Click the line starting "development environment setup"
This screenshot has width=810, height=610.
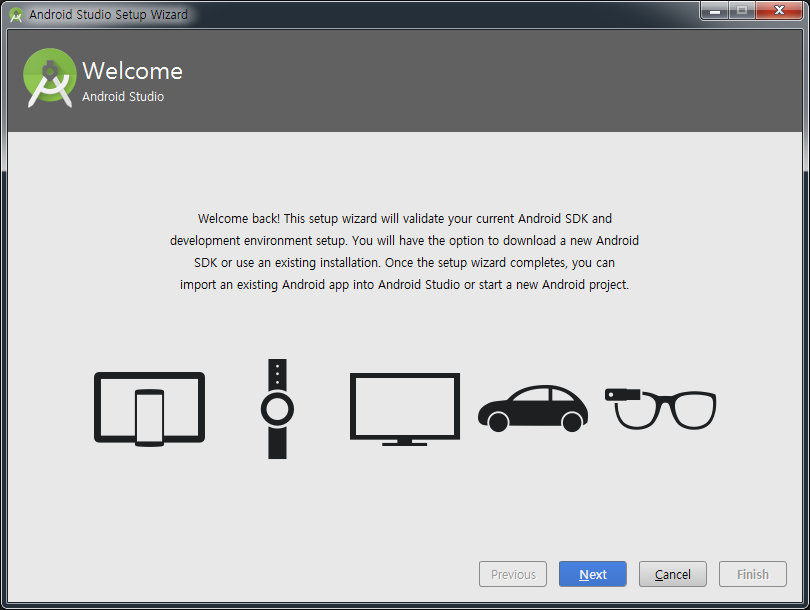(404, 241)
